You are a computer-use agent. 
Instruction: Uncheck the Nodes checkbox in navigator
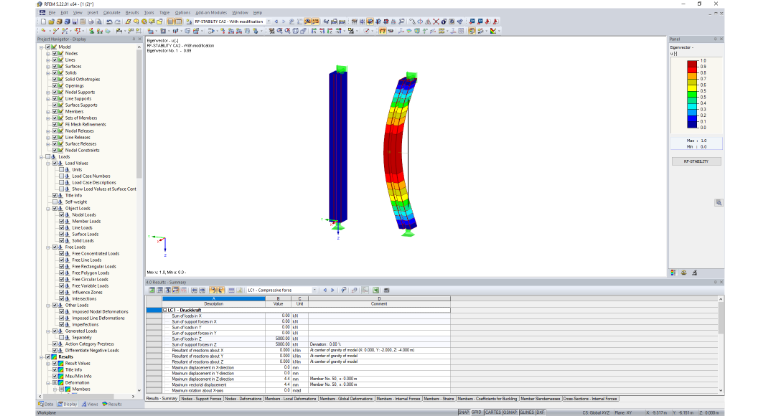coord(55,53)
